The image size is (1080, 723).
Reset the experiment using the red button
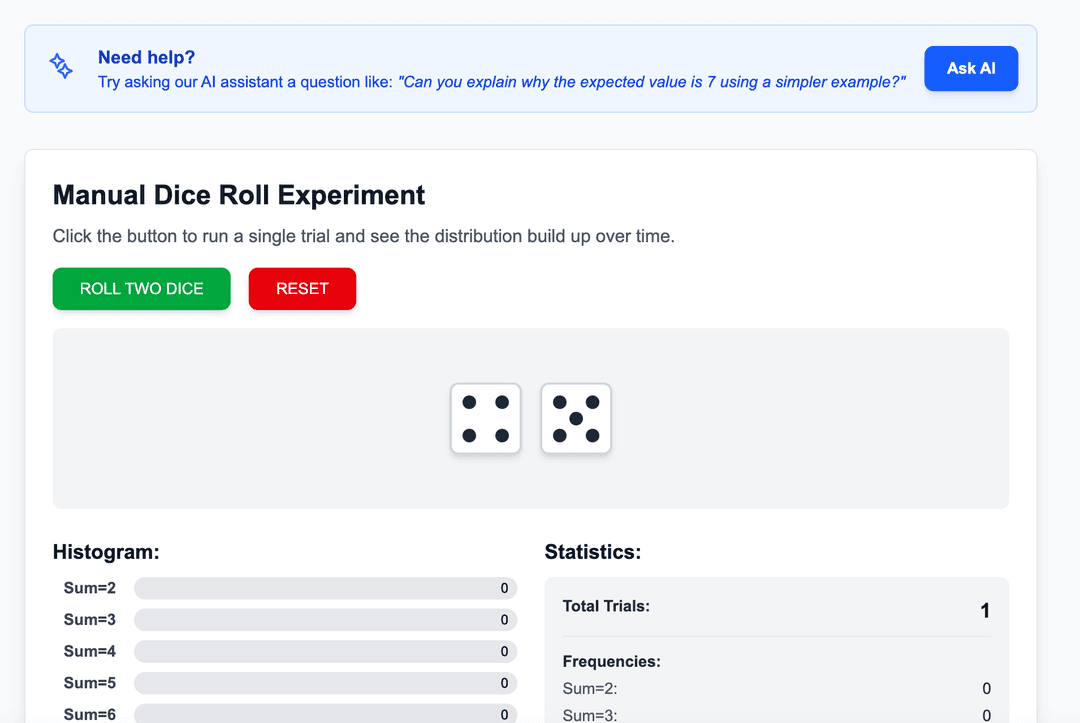pos(302,289)
